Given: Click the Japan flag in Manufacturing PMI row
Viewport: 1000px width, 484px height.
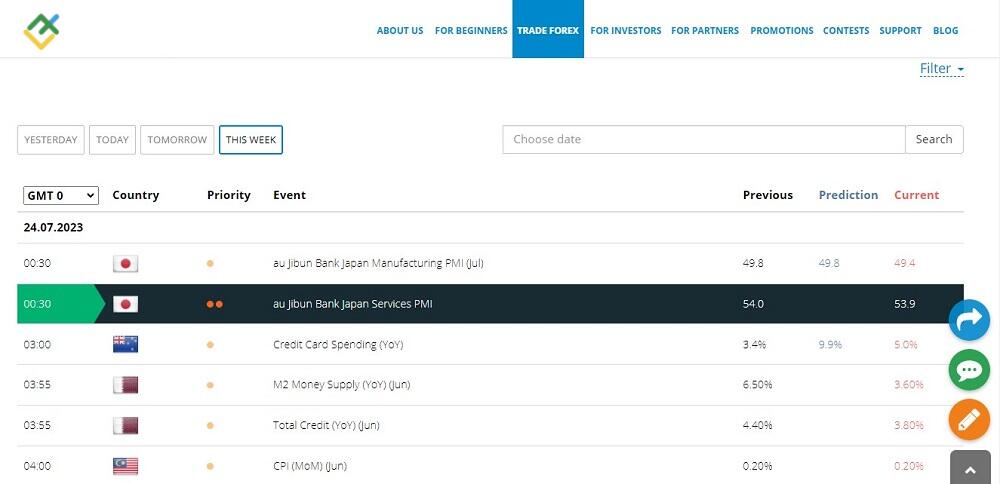Looking at the screenshot, I should point(125,264).
